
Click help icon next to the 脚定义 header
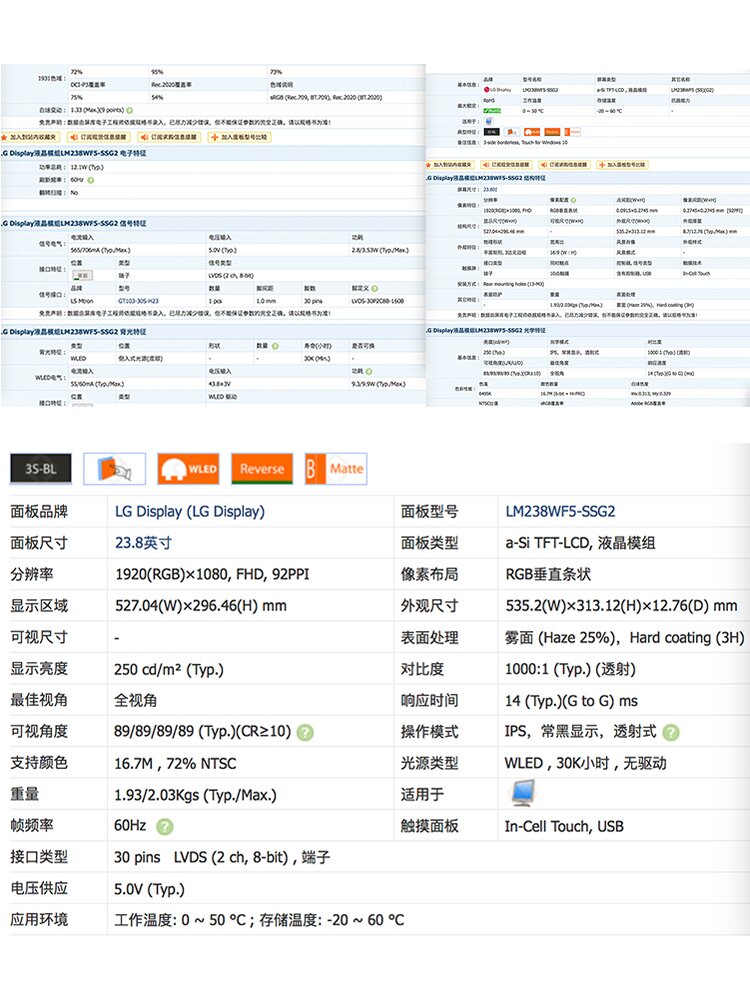(374, 288)
